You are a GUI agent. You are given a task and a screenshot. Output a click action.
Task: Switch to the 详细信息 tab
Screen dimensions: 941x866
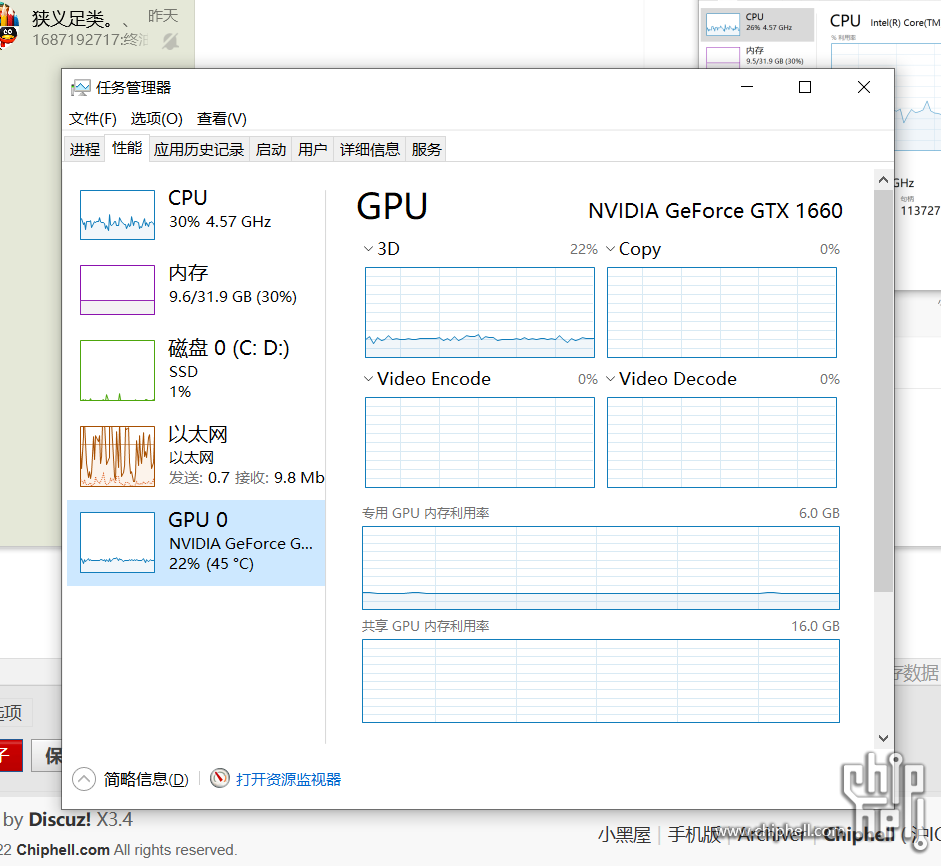(370, 149)
